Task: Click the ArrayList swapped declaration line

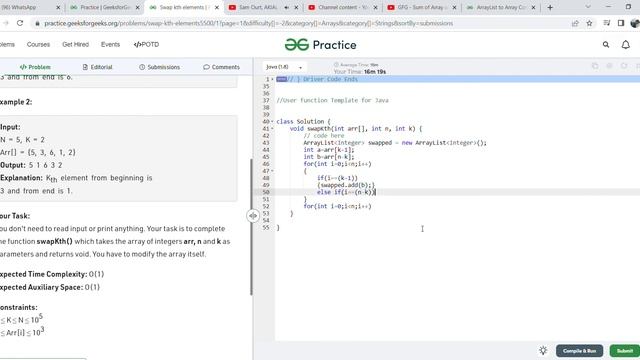Action: tap(395, 143)
